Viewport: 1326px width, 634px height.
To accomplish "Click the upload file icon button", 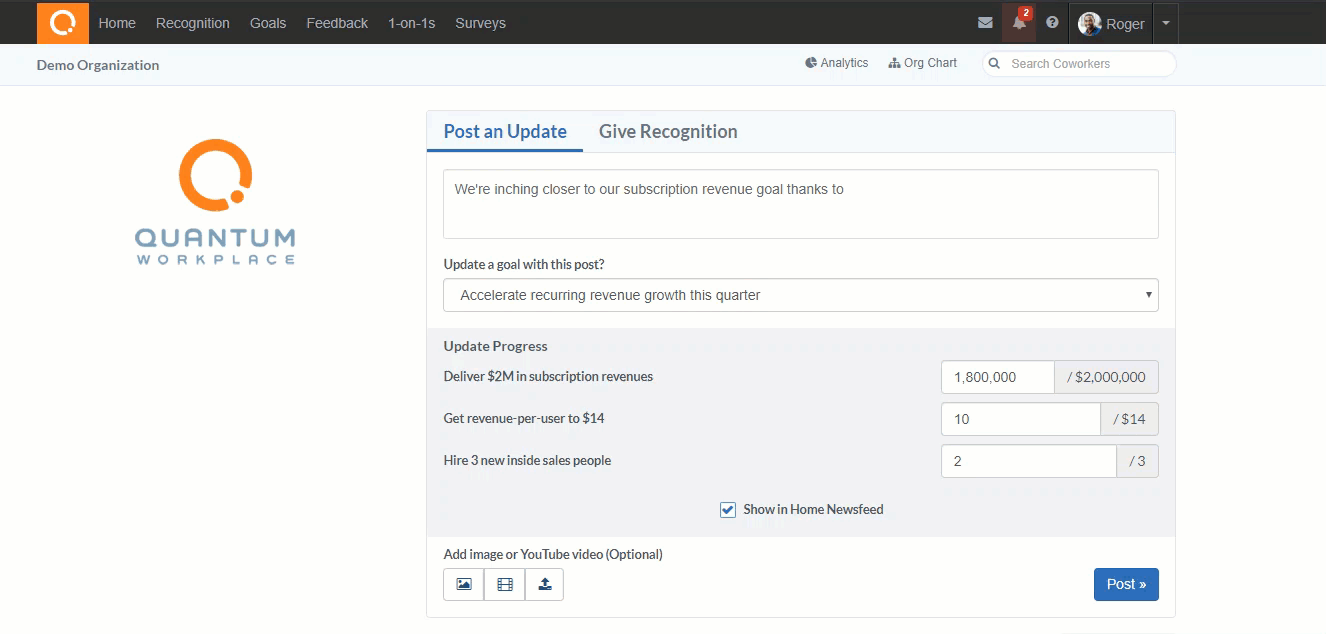I will pyautogui.click(x=545, y=584).
